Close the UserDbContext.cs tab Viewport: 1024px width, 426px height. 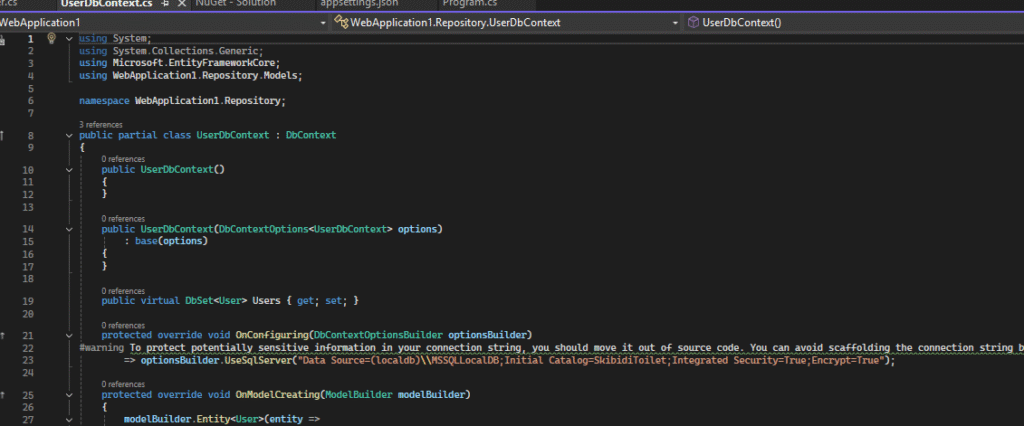coord(181,4)
